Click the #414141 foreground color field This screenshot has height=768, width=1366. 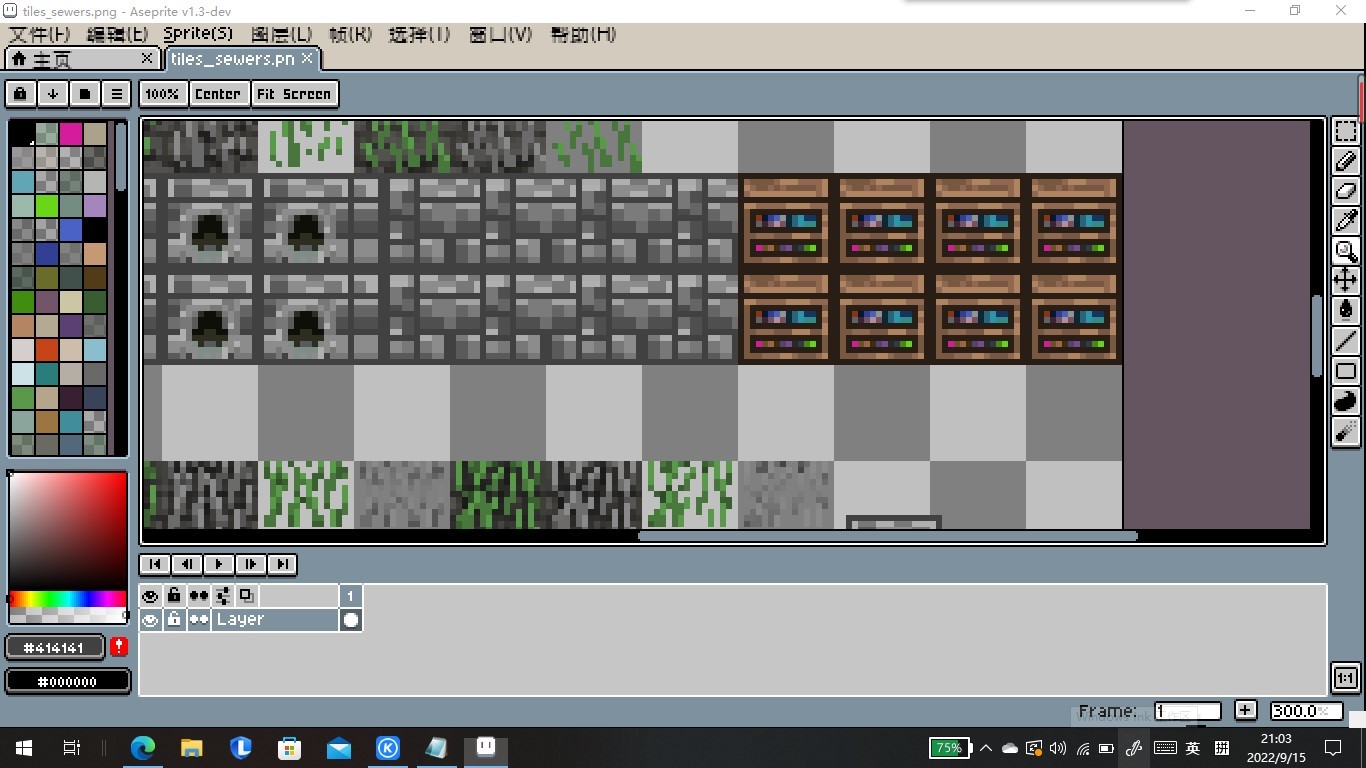(x=56, y=647)
